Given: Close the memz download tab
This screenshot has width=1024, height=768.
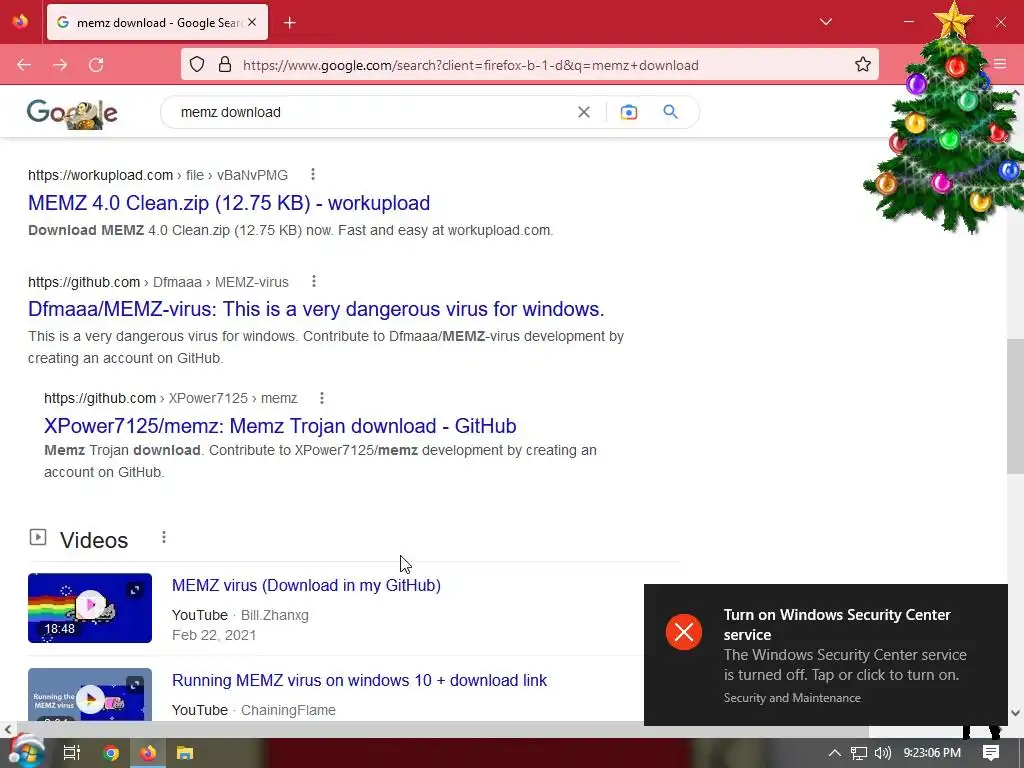Looking at the screenshot, I should click(252, 22).
